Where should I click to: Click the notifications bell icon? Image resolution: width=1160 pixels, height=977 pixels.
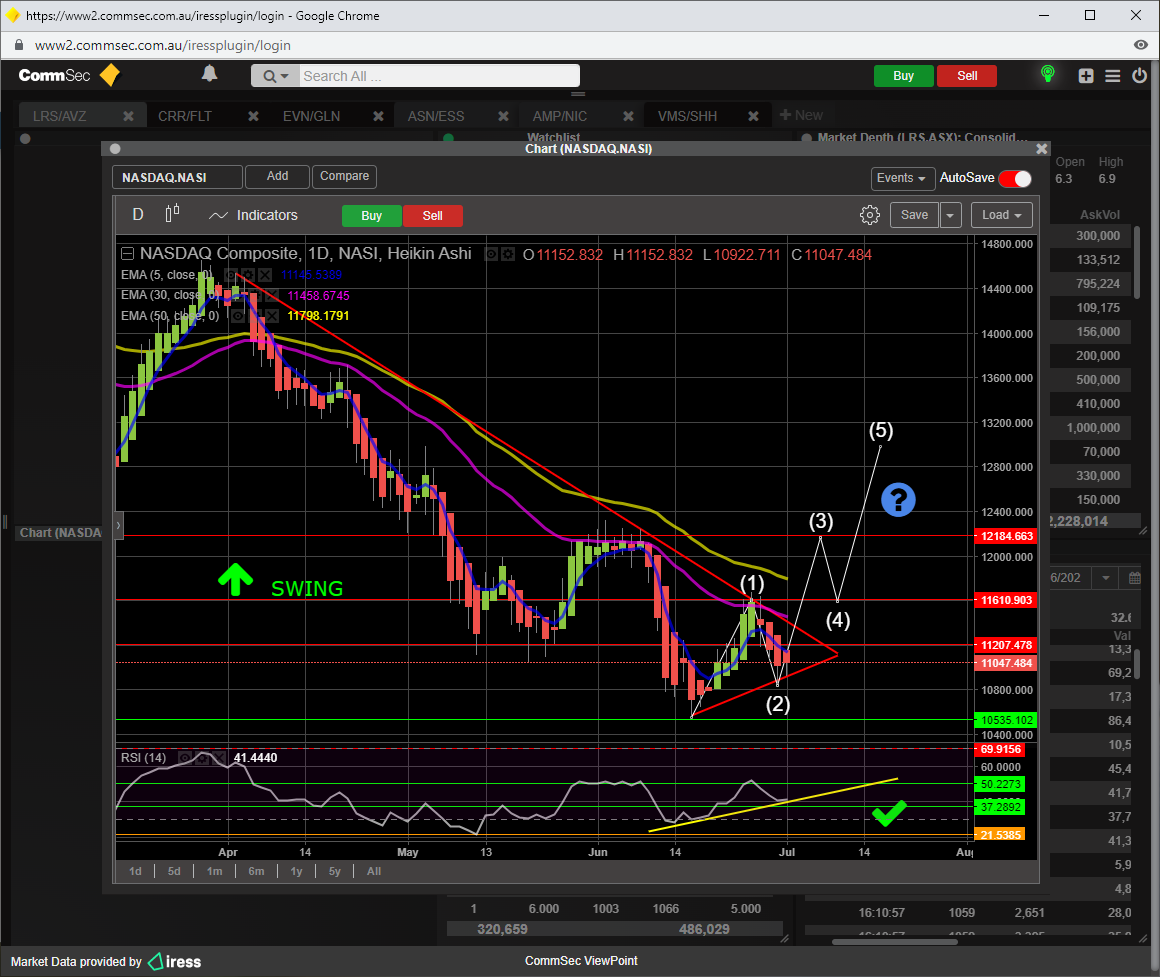[210, 74]
